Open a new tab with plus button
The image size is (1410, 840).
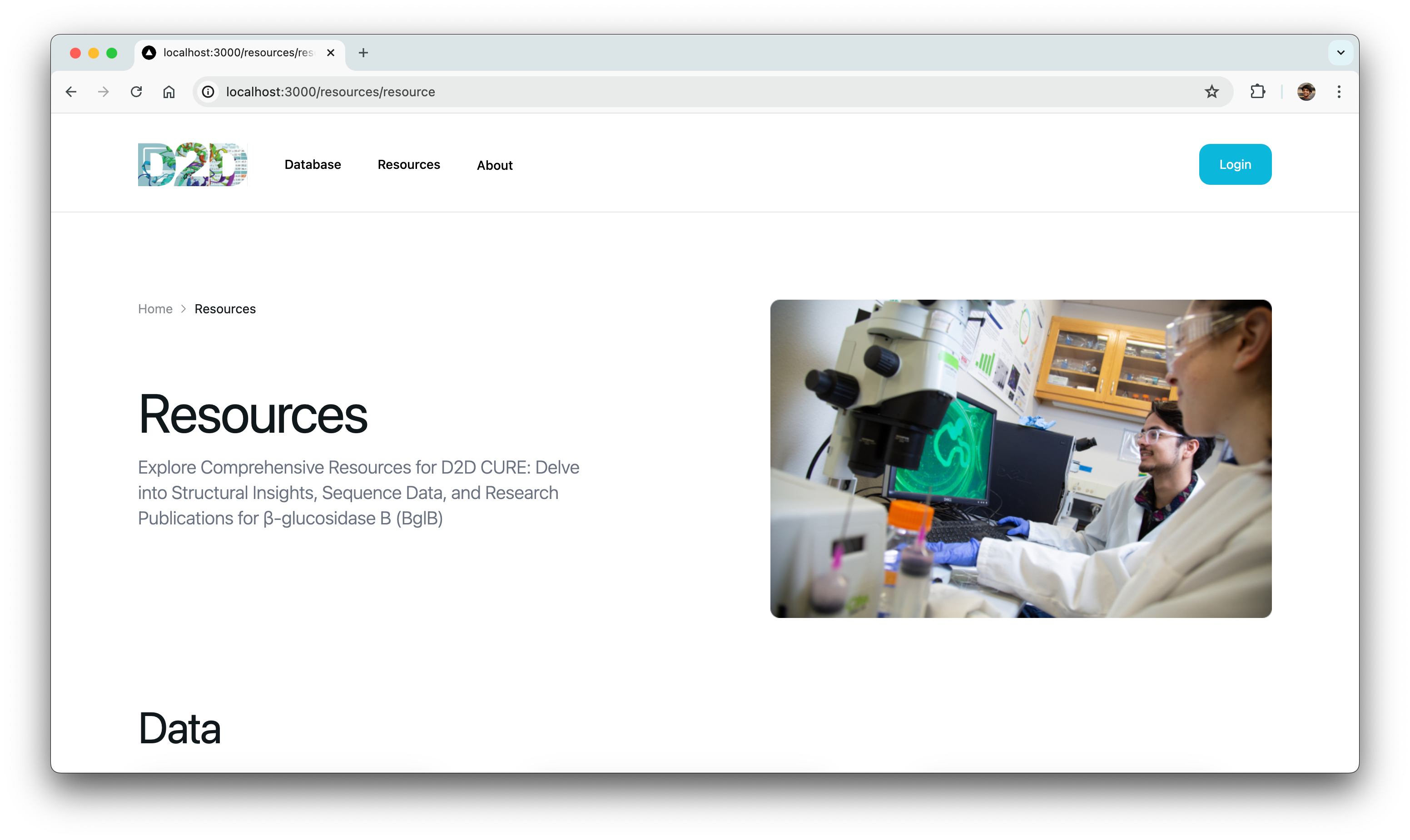pyautogui.click(x=363, y=53)
